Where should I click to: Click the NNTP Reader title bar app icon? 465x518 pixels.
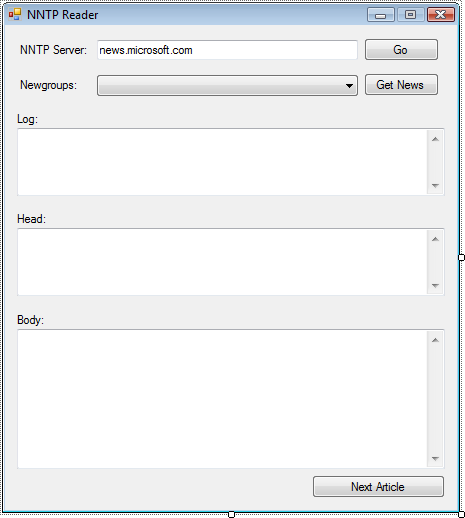click(15, 14)
